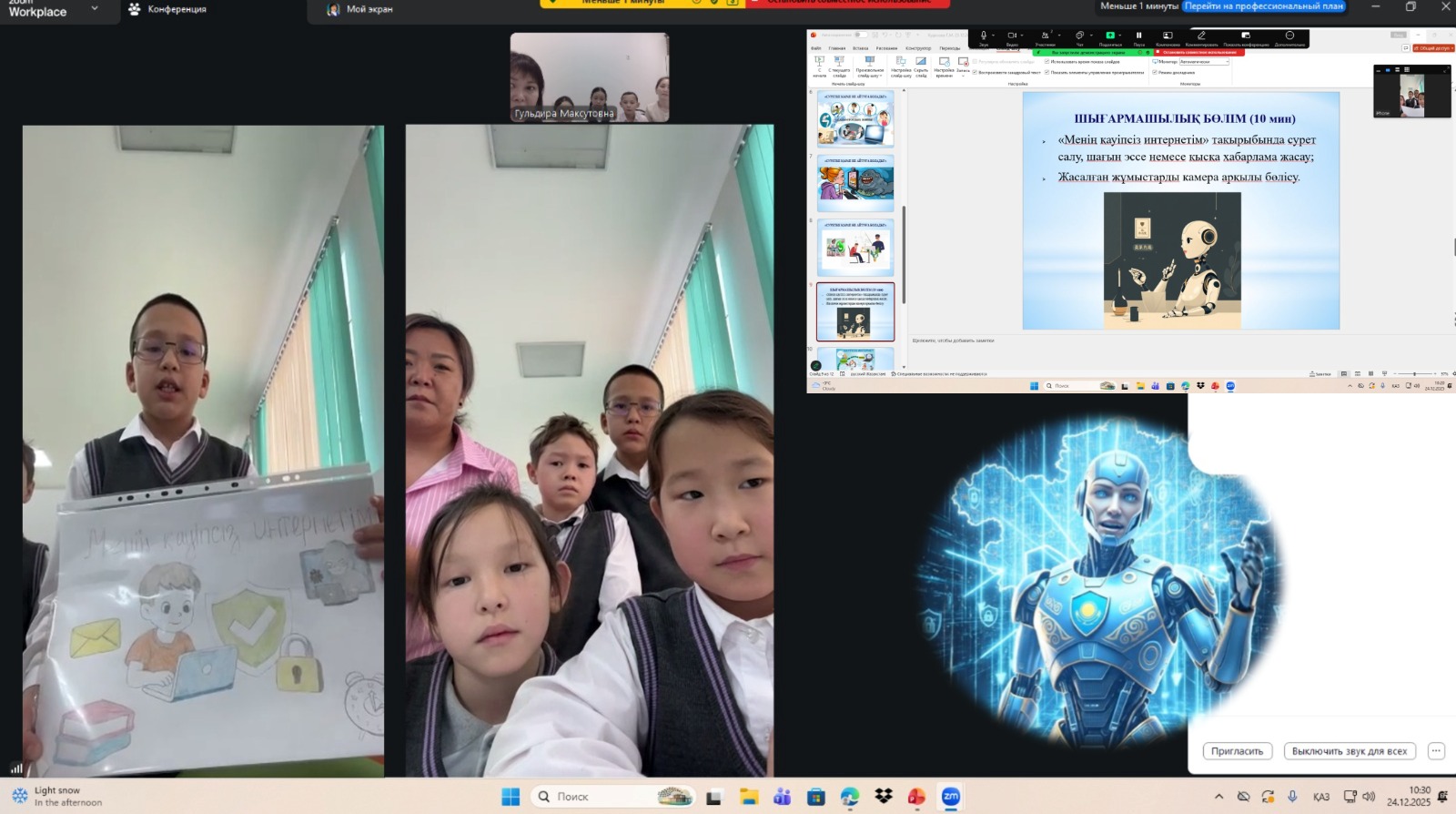Image resolution: width=1456 pixels, height=814 pixels.
Task: Adjust the PowerPoint zoom slider
Action: click(1414, 373)
